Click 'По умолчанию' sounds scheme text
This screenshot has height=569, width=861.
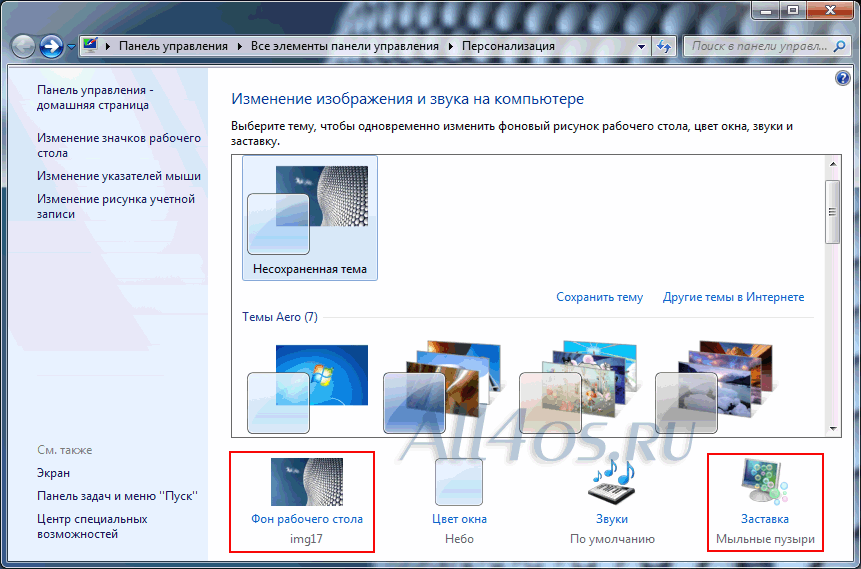pos(612,539)
